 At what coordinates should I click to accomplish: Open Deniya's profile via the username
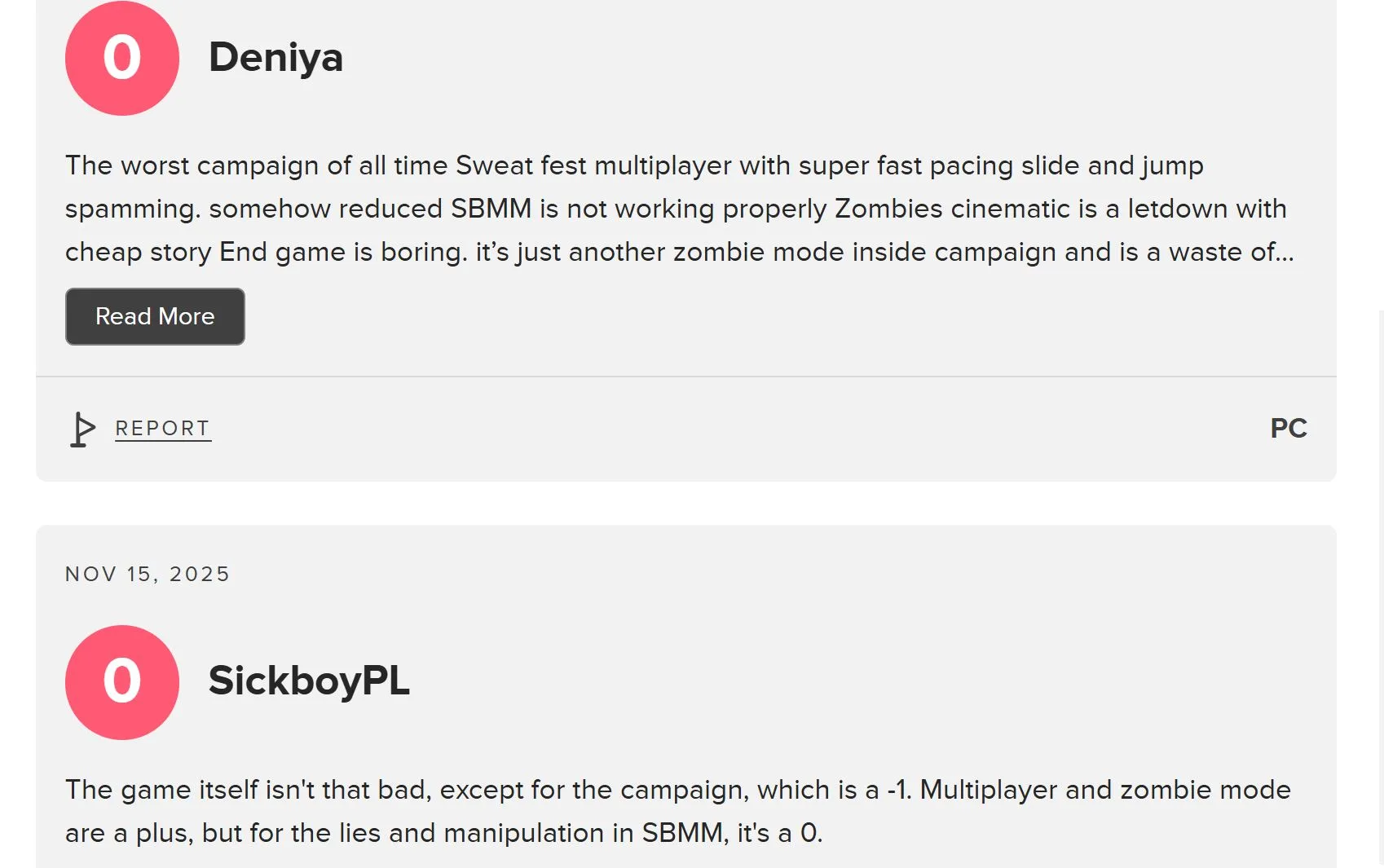point(277,58)
